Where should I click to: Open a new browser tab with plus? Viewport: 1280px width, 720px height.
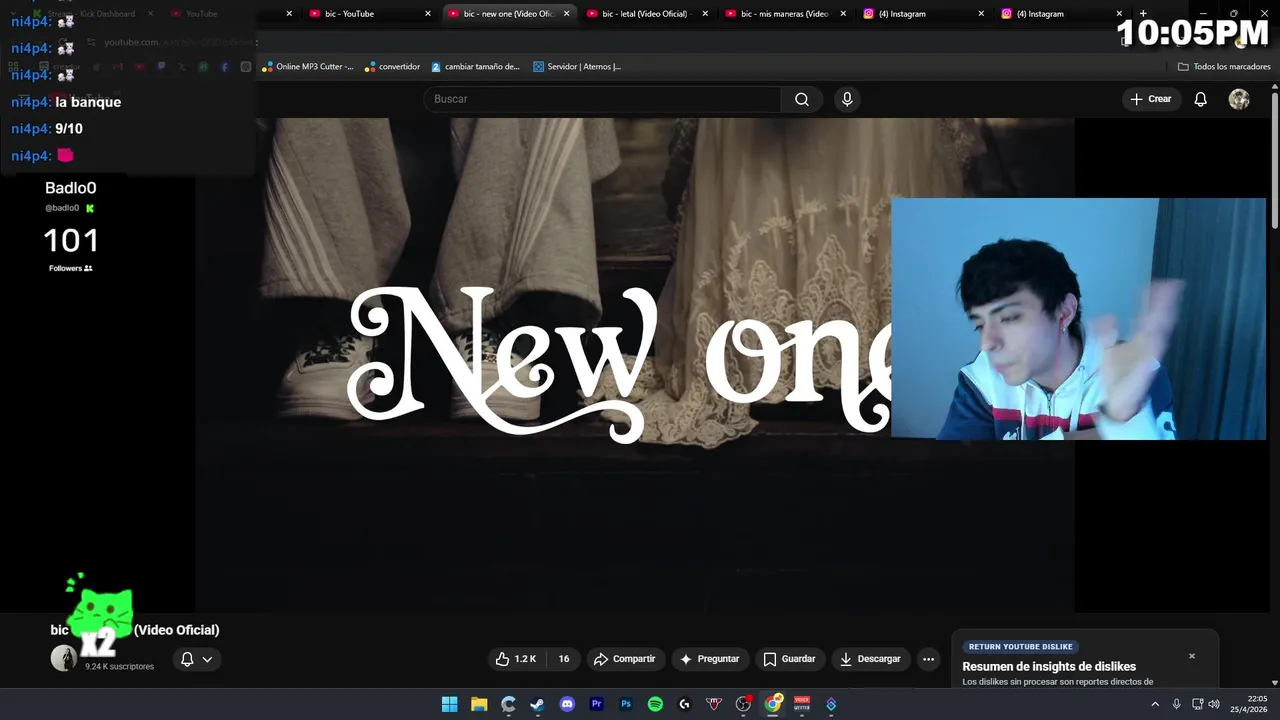(1143, 14)
